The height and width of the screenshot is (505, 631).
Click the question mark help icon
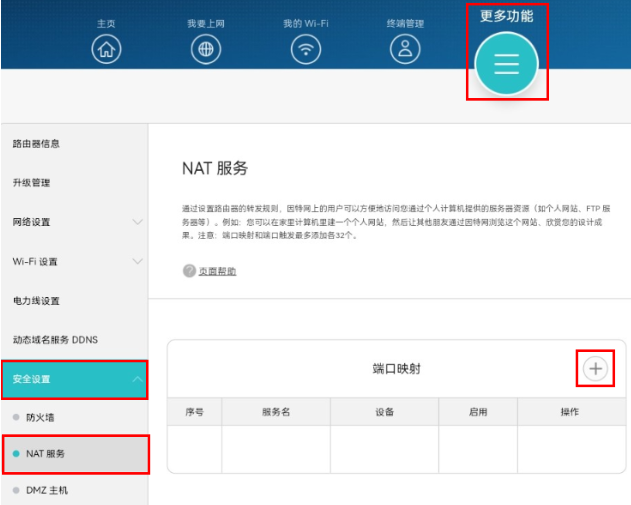coord(189,271)
